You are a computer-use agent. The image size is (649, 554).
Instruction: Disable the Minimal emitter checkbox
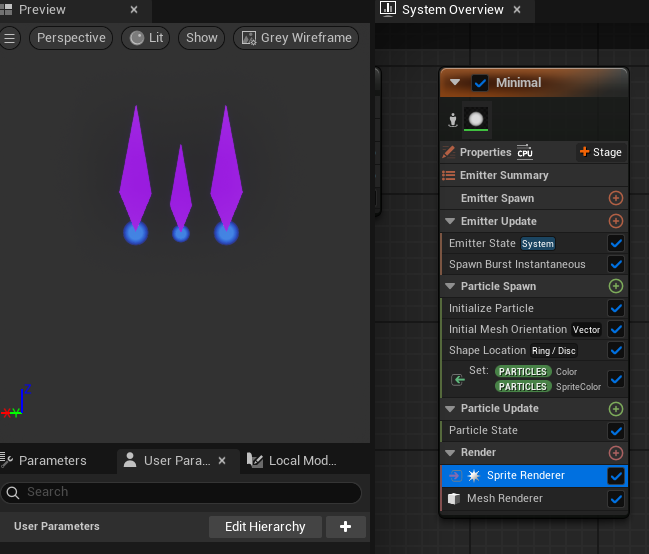click(x=480, y=83)
